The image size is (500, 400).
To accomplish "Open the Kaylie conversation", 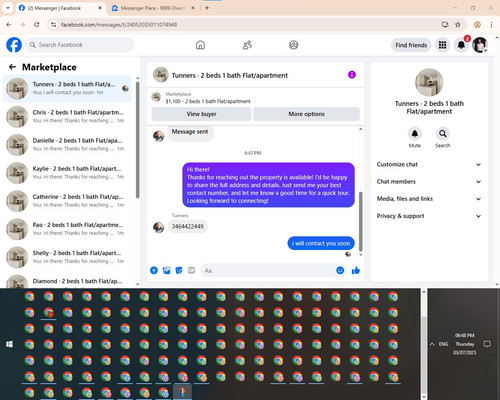I will tap(68, 173).
